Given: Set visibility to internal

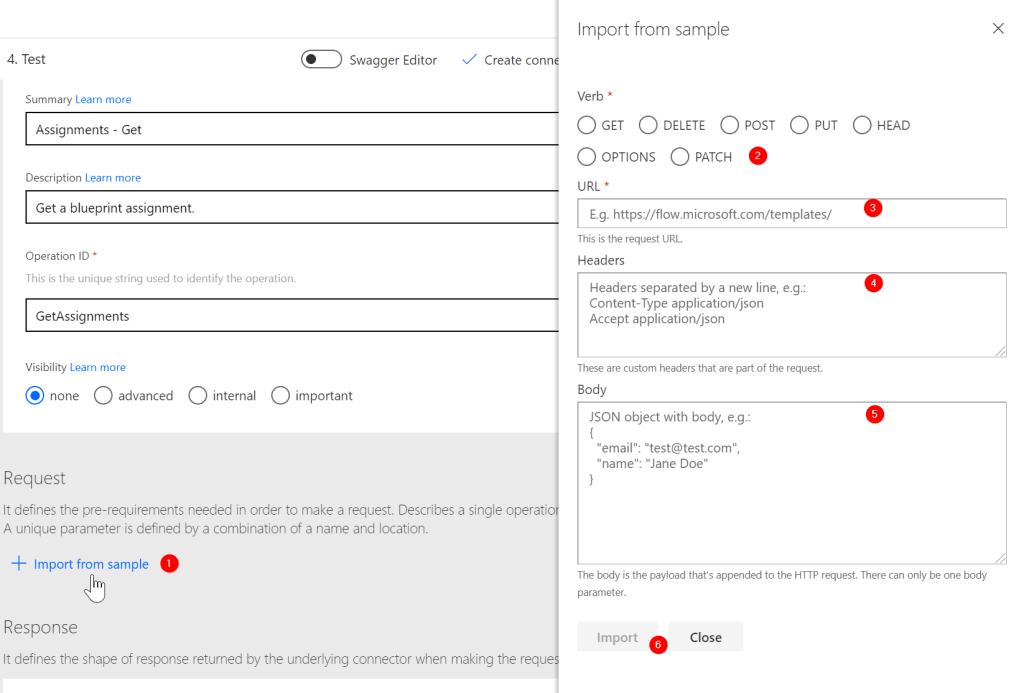Looking at the screenshot, I should point(197,396).
